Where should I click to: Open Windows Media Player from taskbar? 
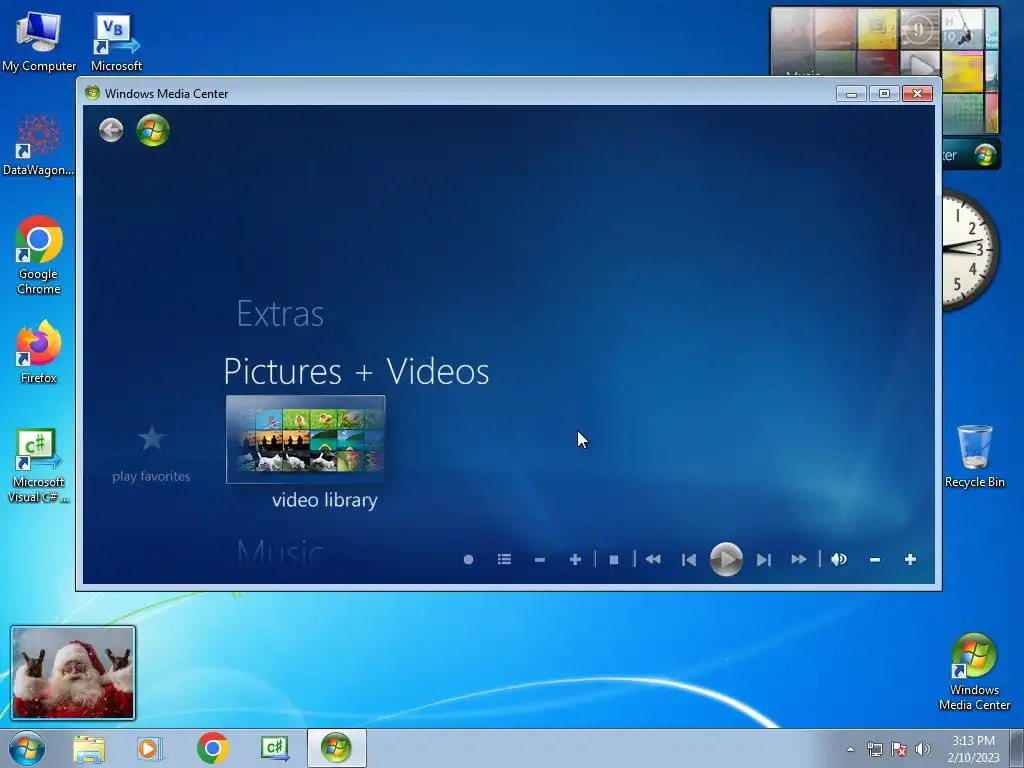(150, 748)
